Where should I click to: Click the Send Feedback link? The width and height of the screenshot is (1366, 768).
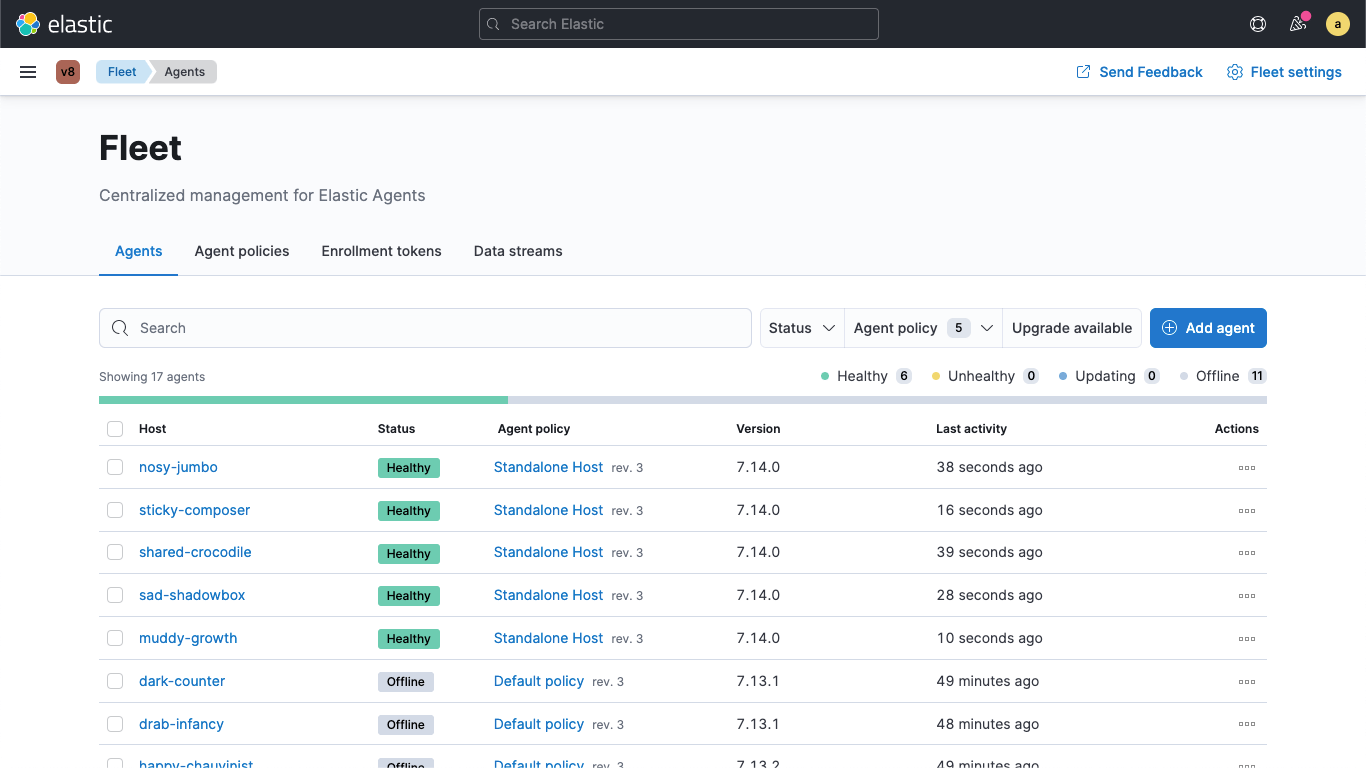[1139, 72]
